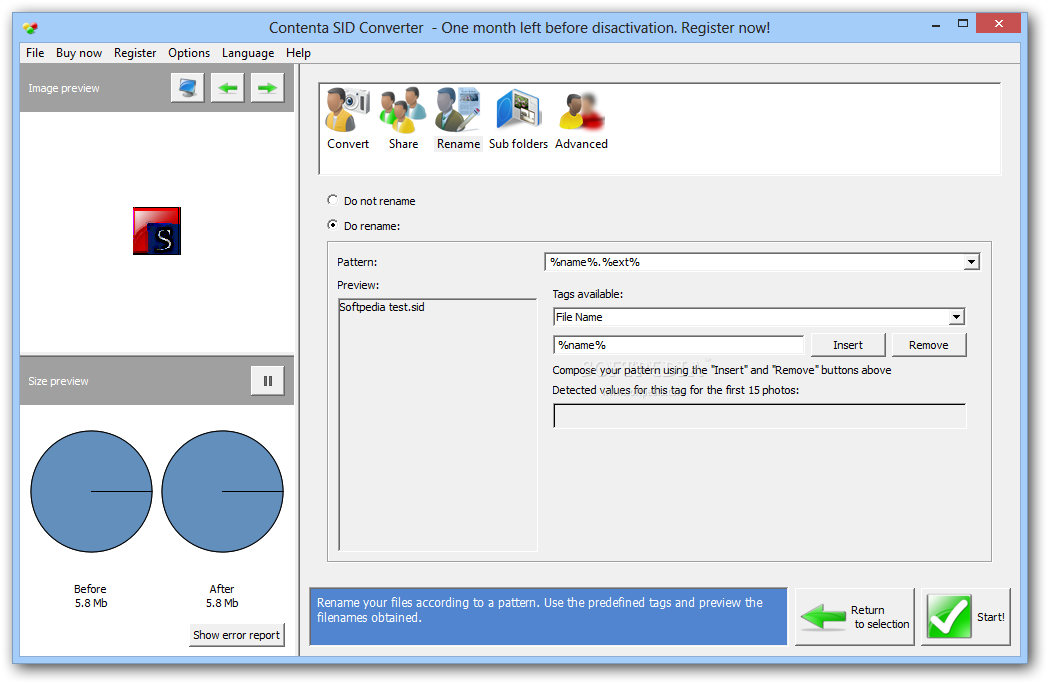Click the full-screen preview monitor icon
This screenshot has width=1048, height=684.
point(187,88)
